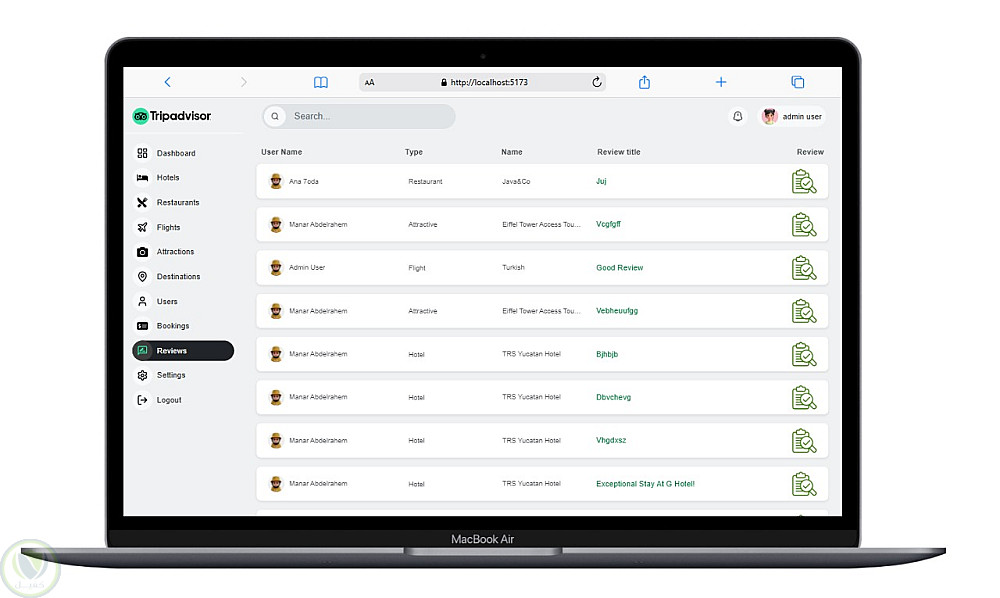Click the Flight type cell
The height and width of the screenshot is (598, 1000).
click(x=417, y=268)
